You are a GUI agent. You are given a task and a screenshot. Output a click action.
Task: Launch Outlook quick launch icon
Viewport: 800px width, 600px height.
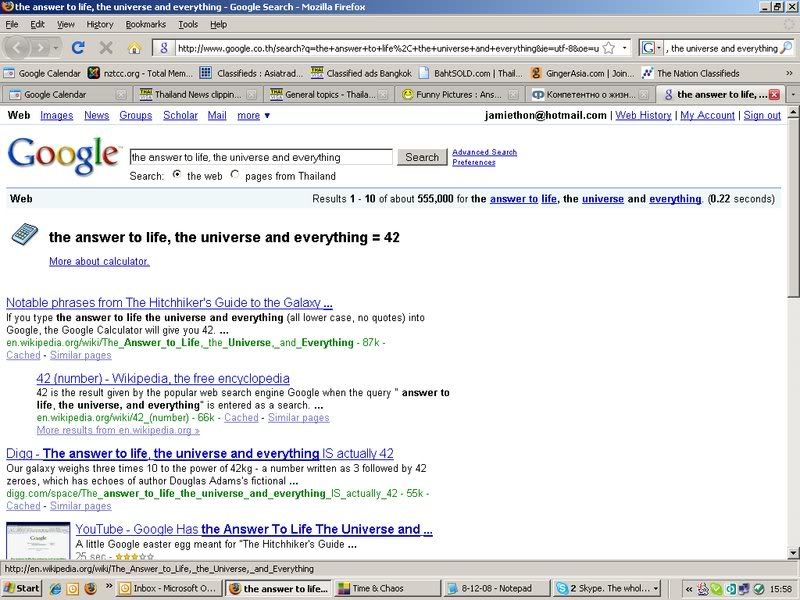click(72, 588)
